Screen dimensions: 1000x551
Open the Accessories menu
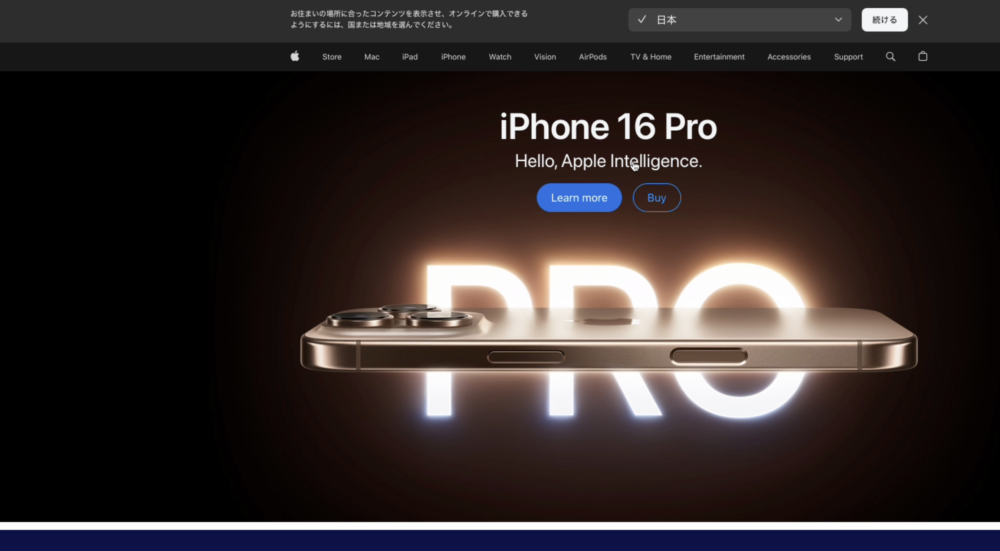789,57
